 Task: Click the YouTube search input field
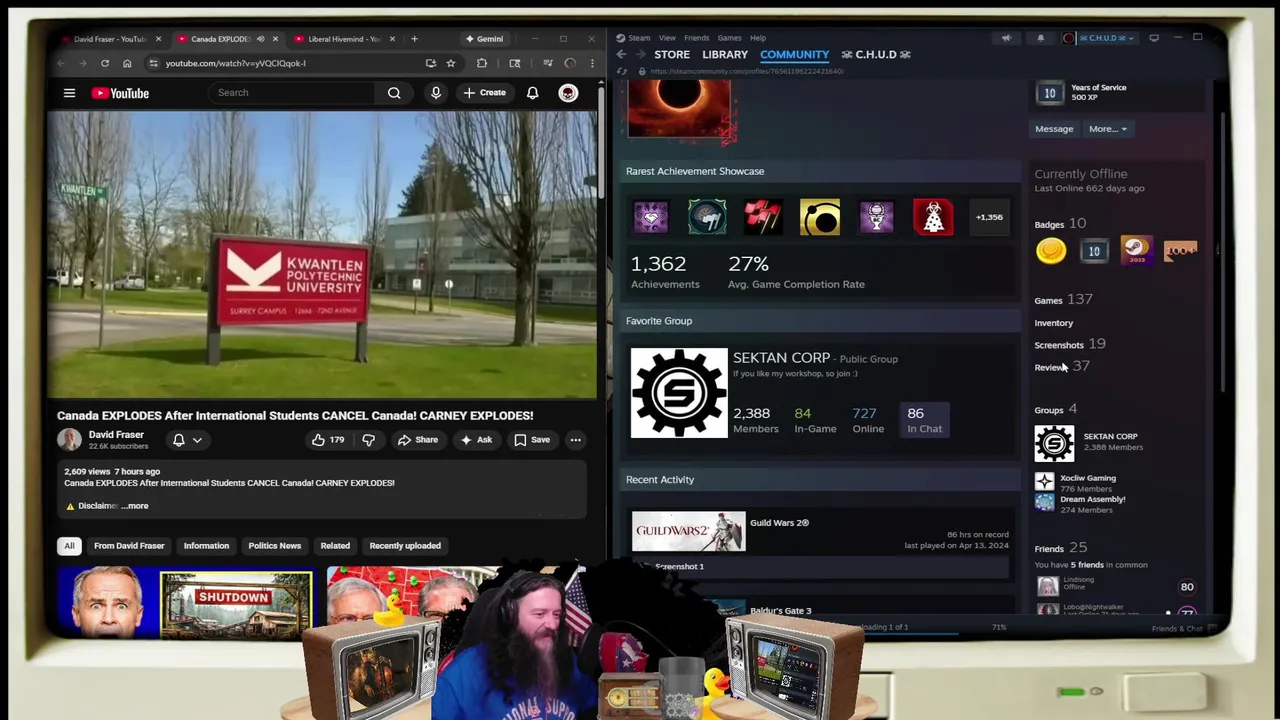pos(293,93)
